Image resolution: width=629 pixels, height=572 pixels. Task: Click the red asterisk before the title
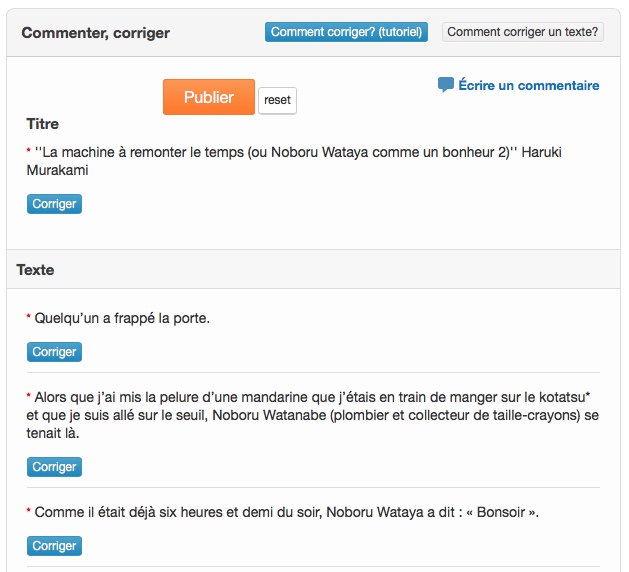[29, 151]
